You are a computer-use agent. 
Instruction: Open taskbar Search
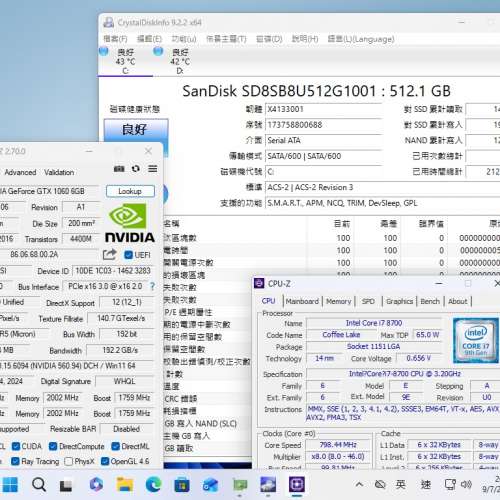pyautogui.click(x=39, y=484)
